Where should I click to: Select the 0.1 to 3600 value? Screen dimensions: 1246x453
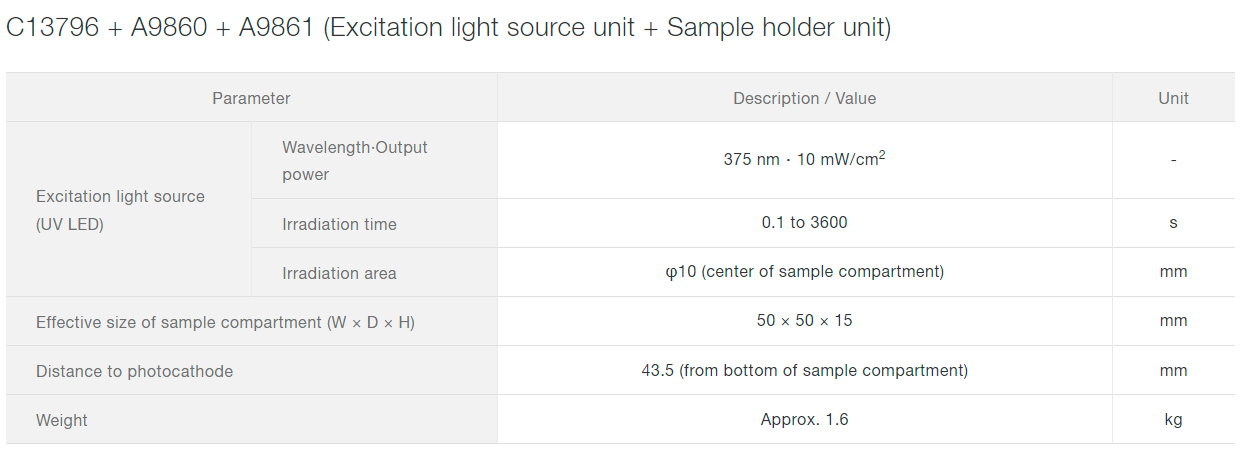804,223
